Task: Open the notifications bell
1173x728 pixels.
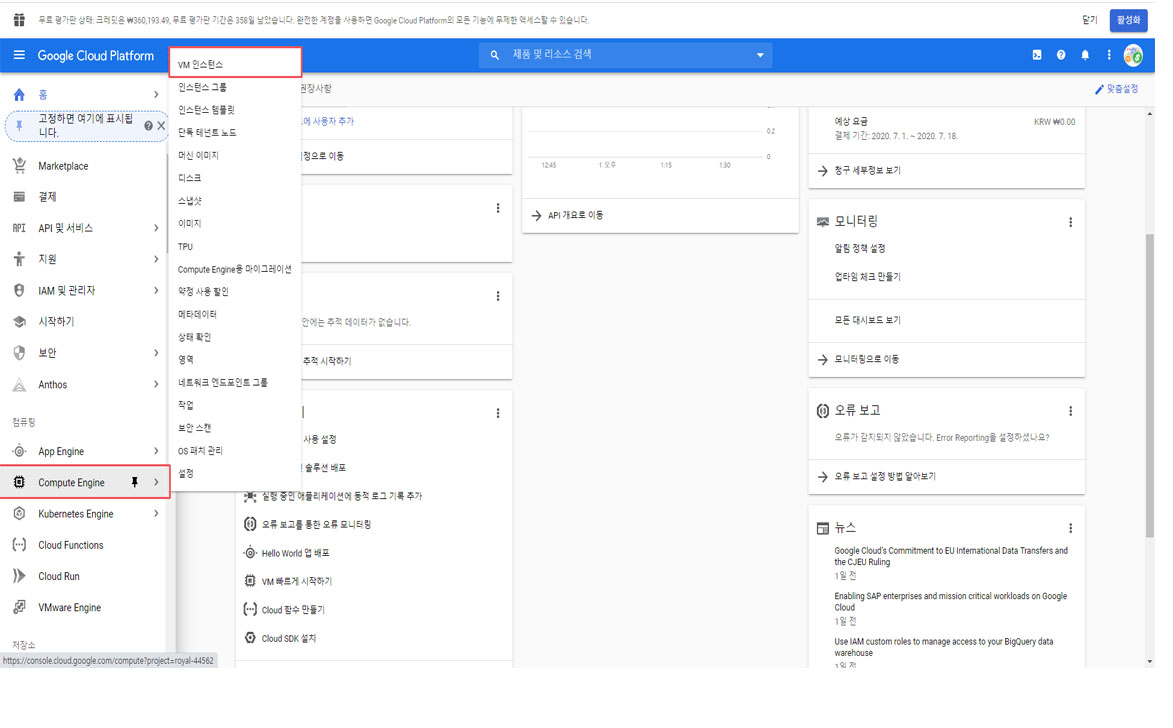Action: point(1085,55)
